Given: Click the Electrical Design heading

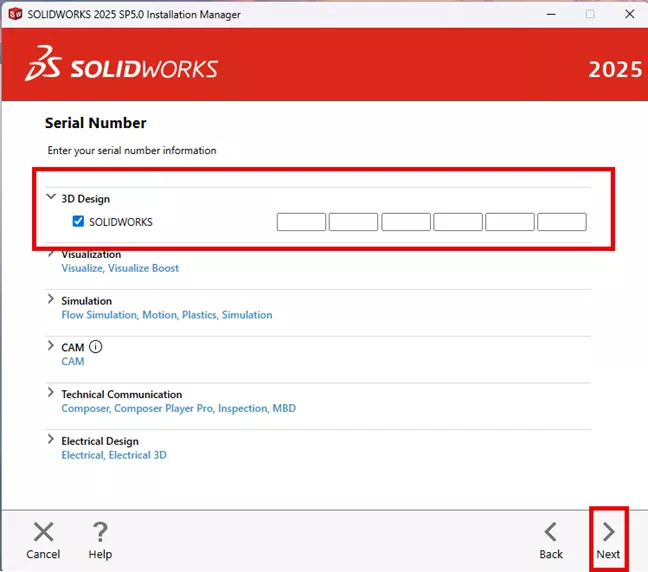Looking at the screenshot, I should [100, 441].
